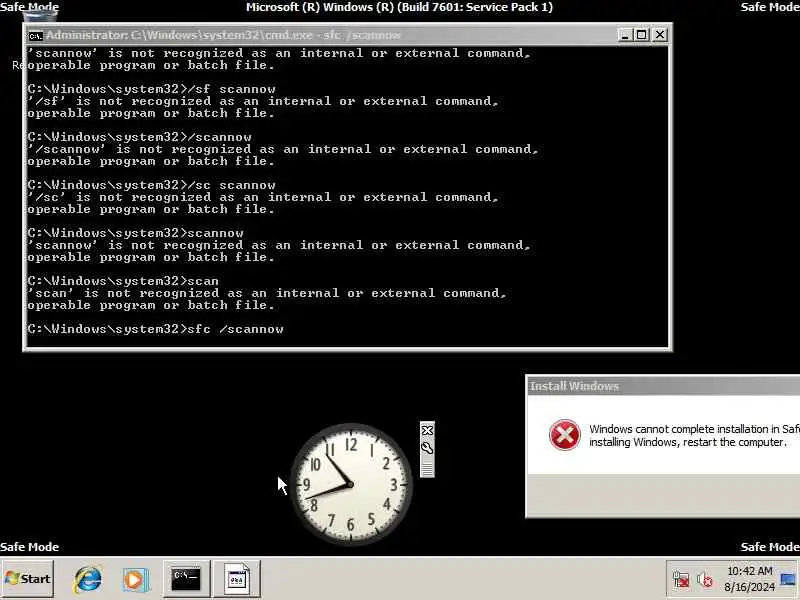The height and width of the screenshot is (600, 800).
Task: Click the 'C:\Windows\system32>scan' line
Action: (x=122, y=281)
